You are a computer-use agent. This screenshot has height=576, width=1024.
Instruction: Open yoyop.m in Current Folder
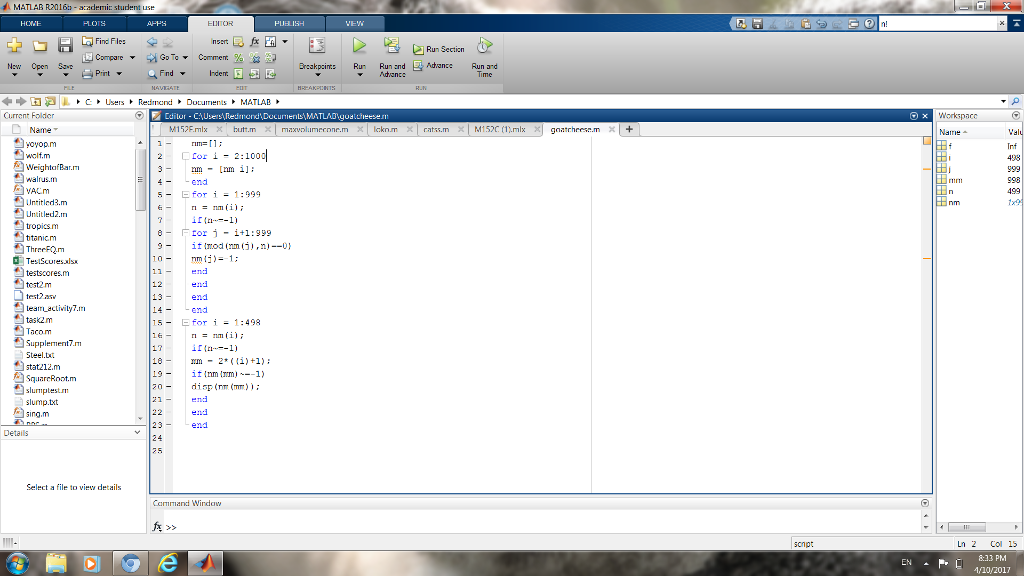40,144
